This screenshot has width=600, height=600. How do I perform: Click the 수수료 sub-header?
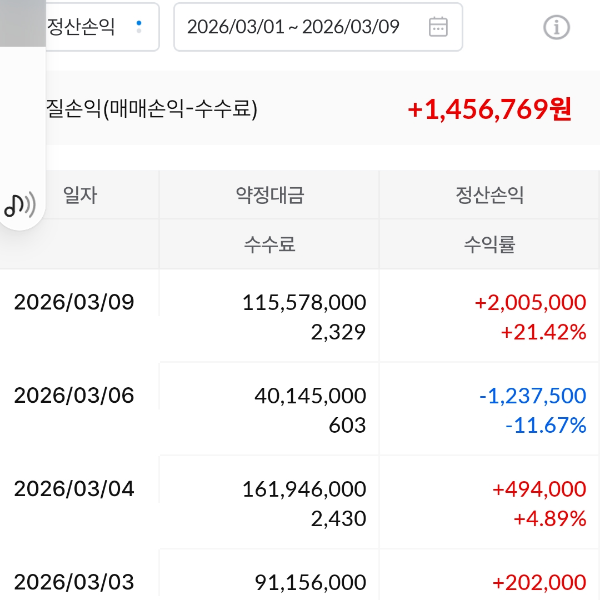coord(269,244)
